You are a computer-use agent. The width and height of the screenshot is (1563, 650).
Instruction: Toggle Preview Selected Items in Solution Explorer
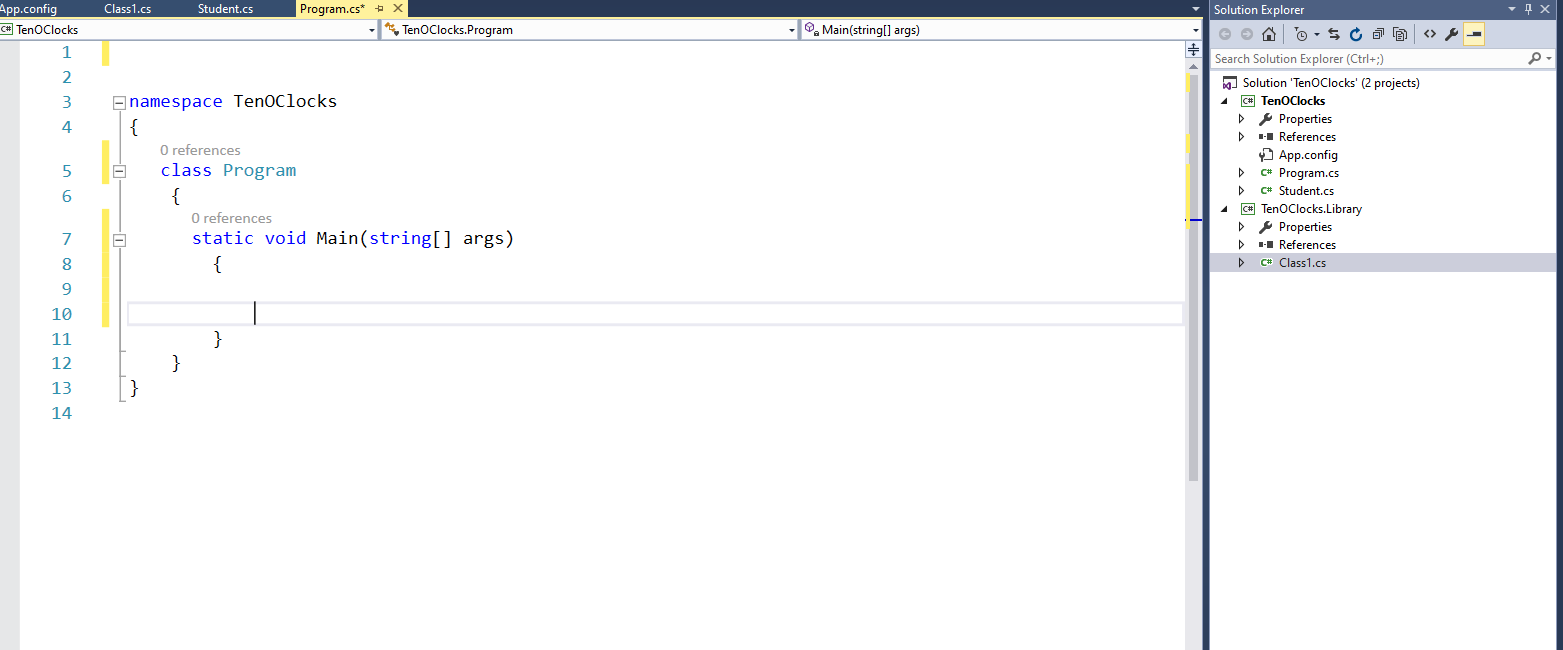coord(1474,33)
